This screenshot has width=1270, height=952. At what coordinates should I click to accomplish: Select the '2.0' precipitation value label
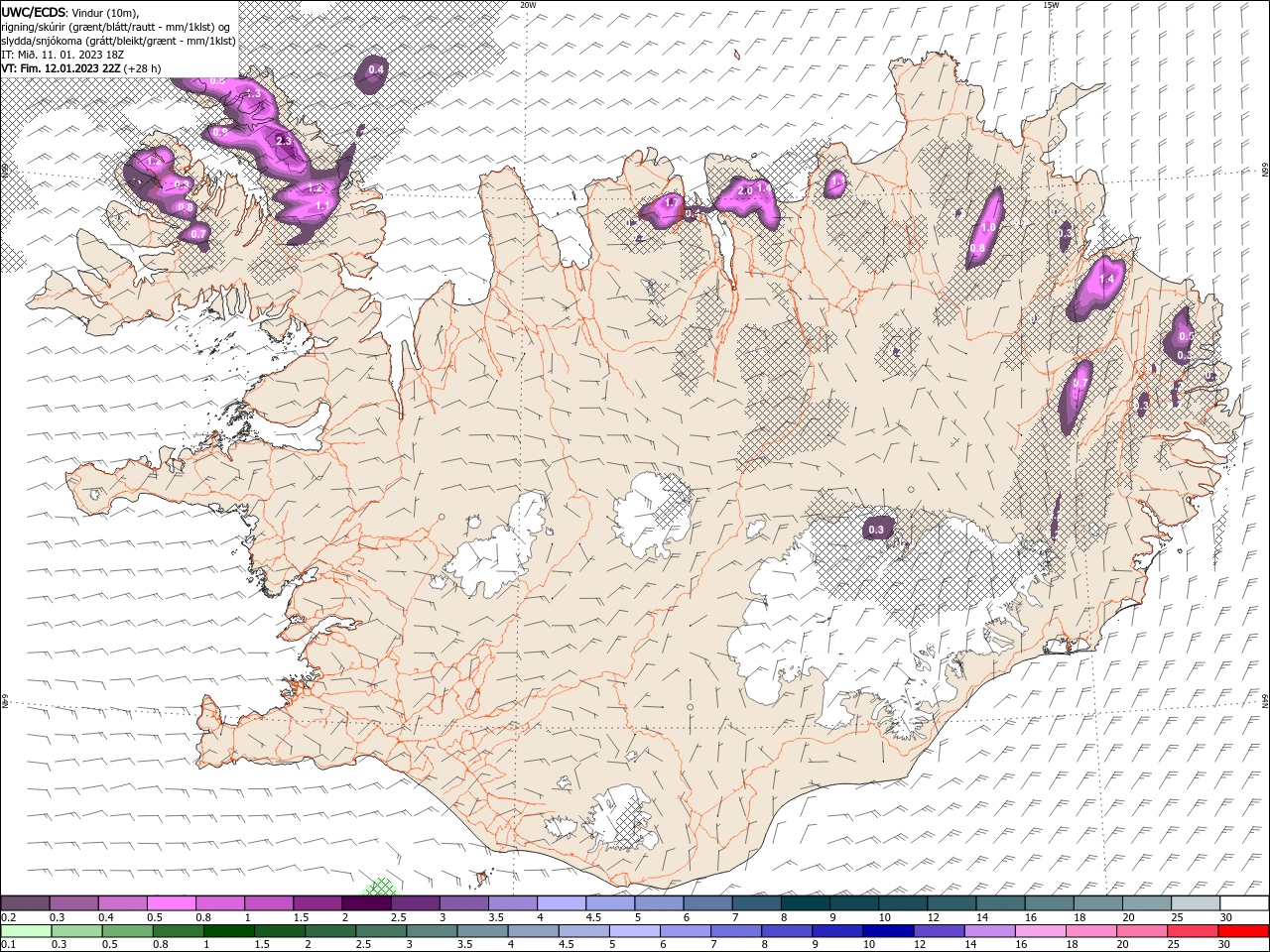point(745,189)
